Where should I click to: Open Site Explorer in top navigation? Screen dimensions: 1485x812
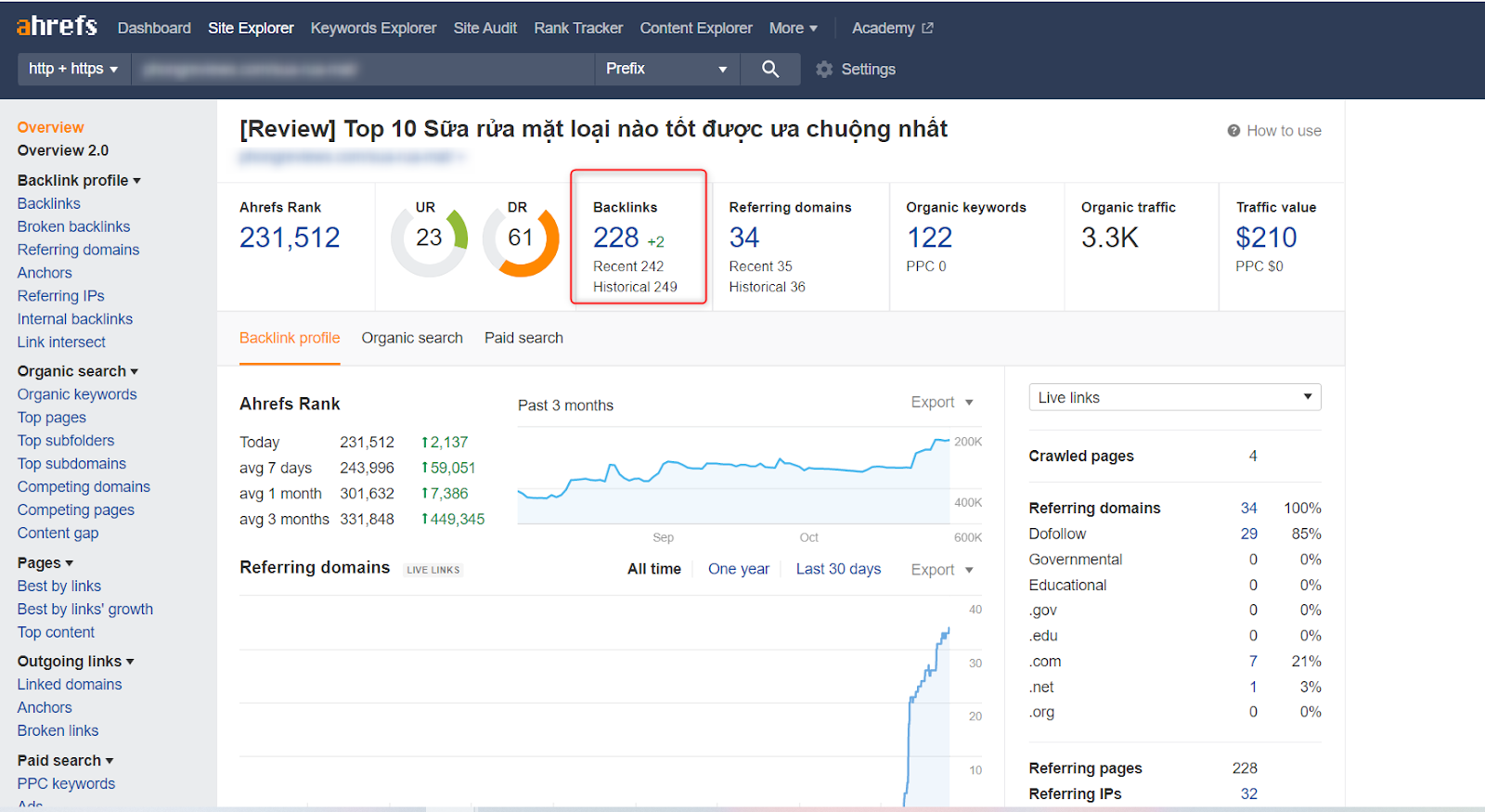coord(251,28)
